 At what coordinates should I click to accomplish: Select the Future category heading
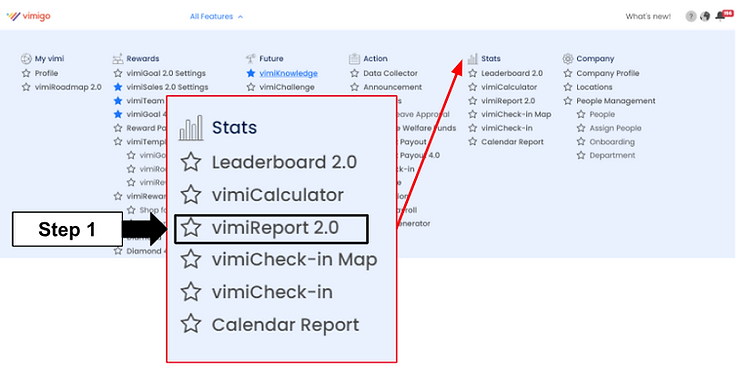click(x=271, y=59)
